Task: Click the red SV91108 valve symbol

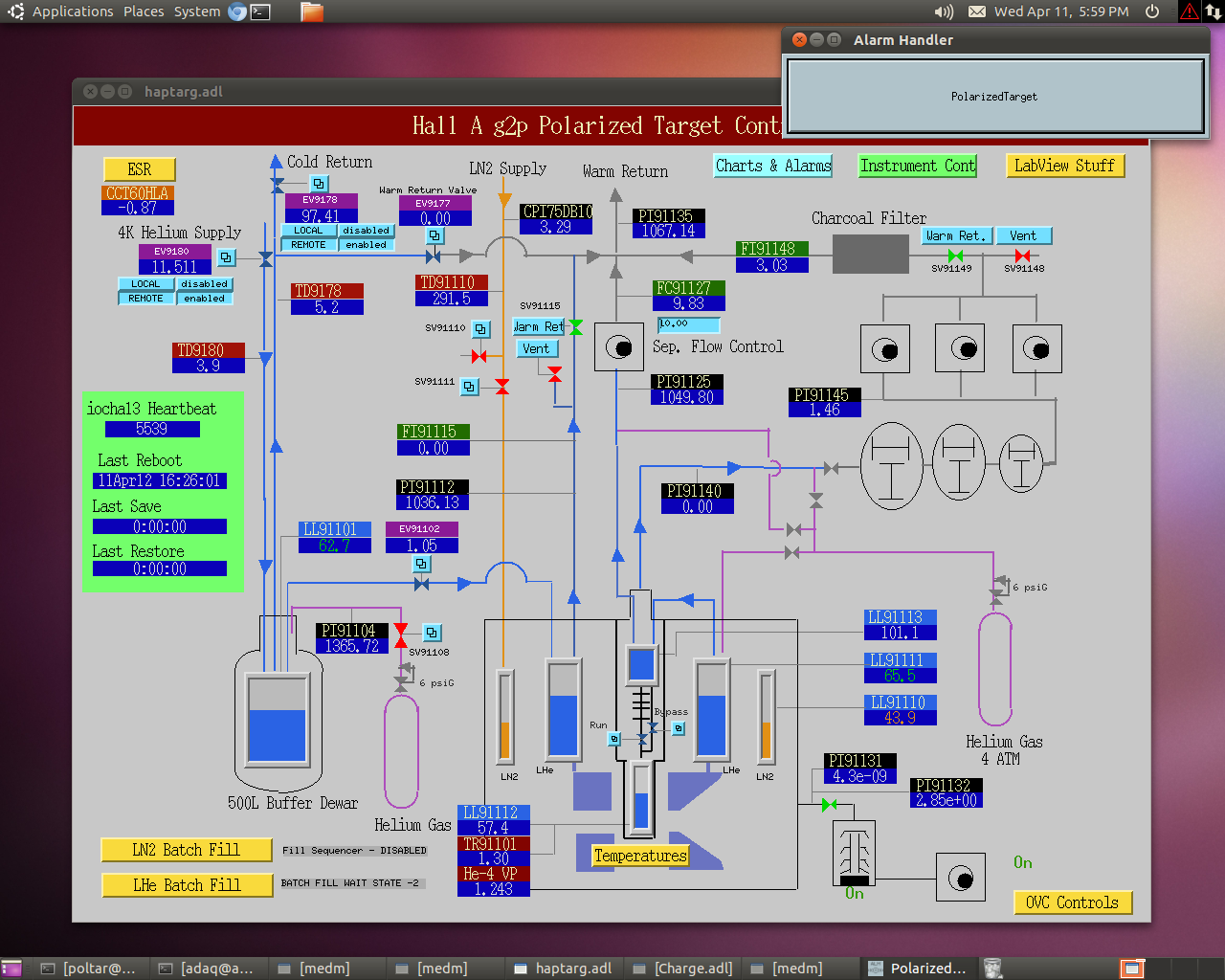Action: click(401, 634)
